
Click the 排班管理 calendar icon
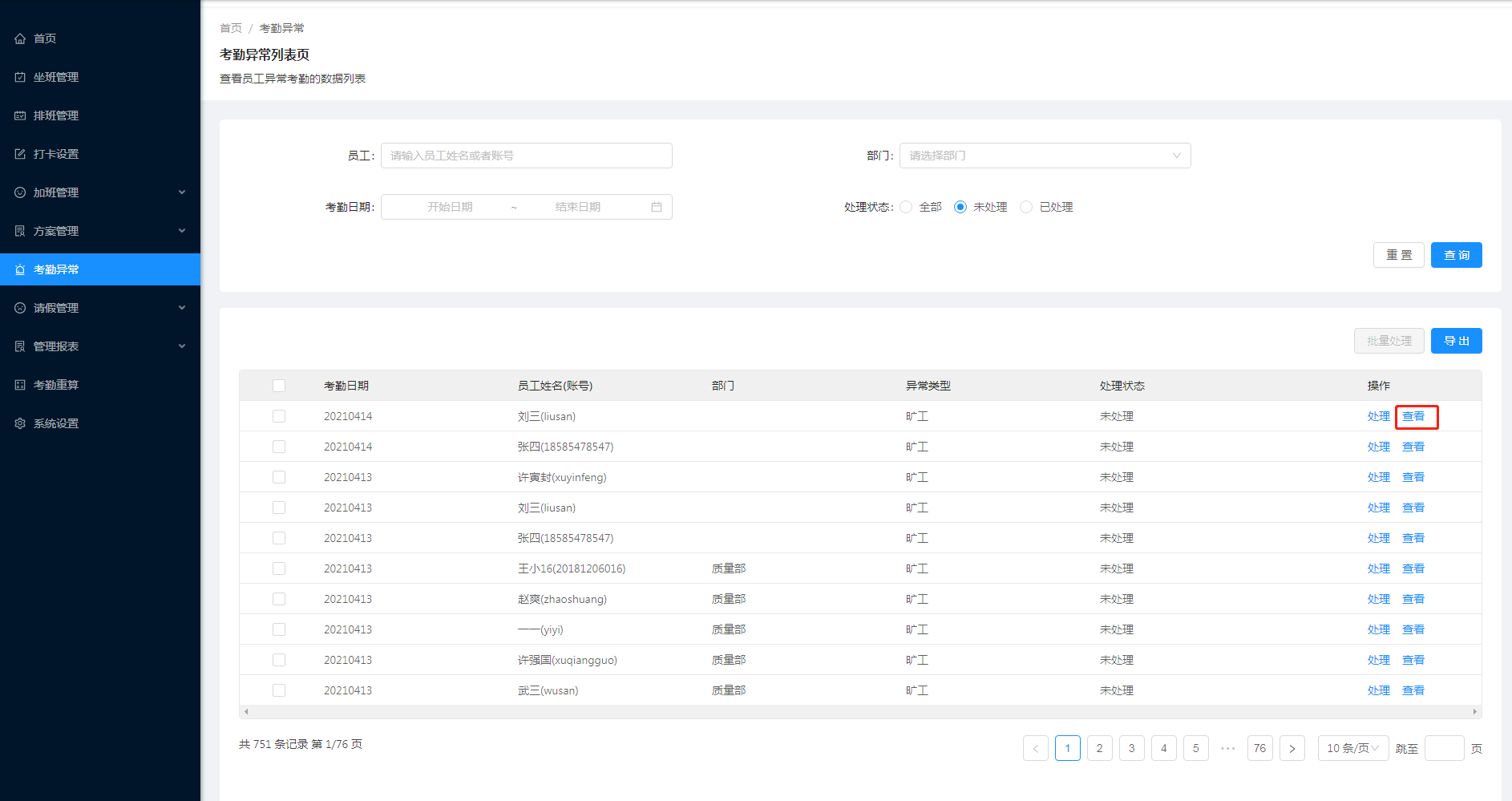click(x=20, y=115)
